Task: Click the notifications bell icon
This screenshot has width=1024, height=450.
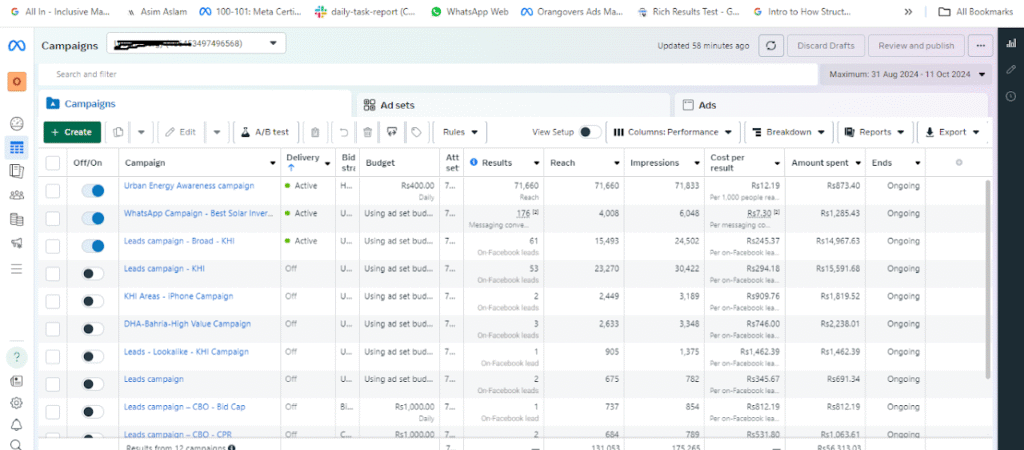Action: pyautogui.click(x=16, y=424)
